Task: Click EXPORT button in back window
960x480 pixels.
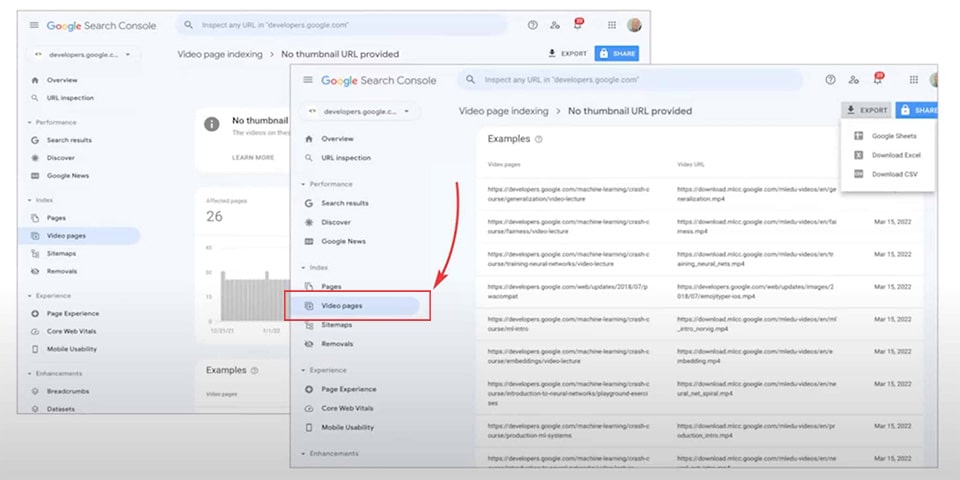Action: [568, 54]
